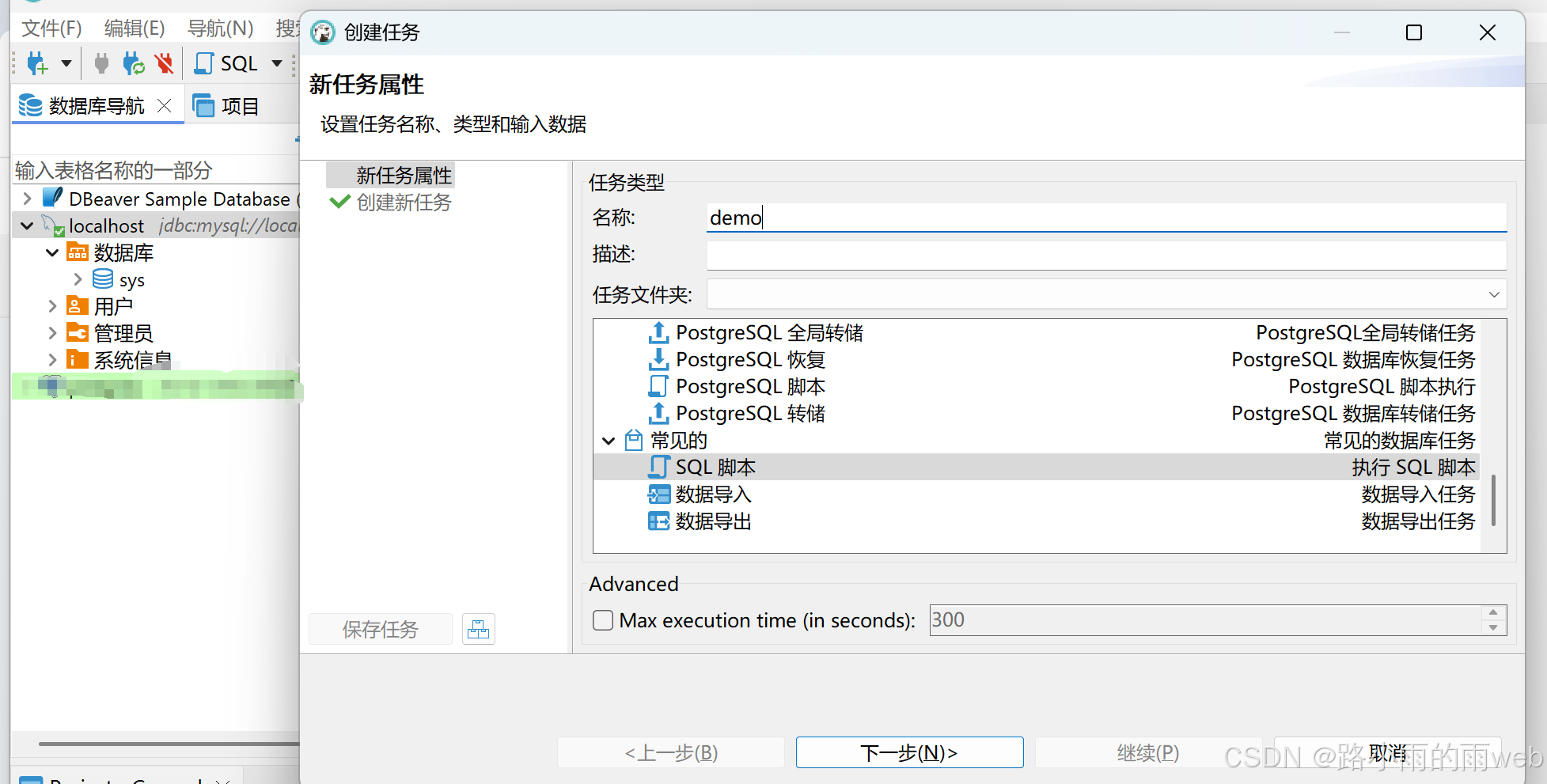
Task: Select the SQL 脚本 task icon
Action: coord(658,467)
